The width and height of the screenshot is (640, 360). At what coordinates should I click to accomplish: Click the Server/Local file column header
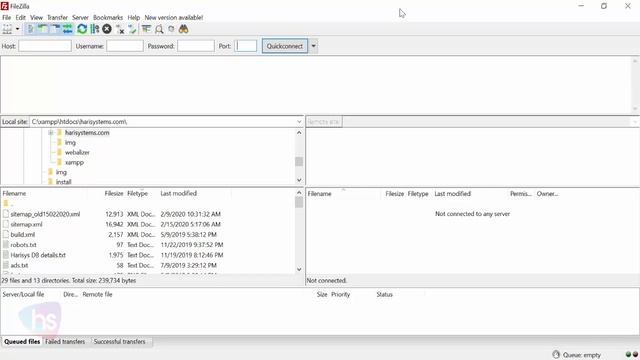click(23, 294)
